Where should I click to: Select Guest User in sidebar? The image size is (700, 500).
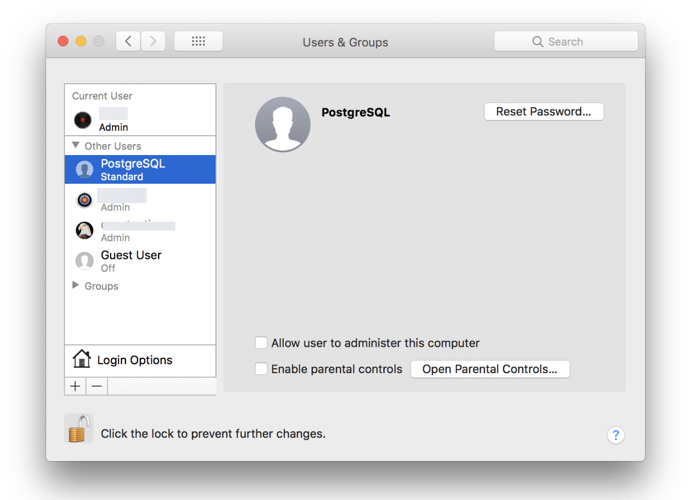click(x=130, y=260)
